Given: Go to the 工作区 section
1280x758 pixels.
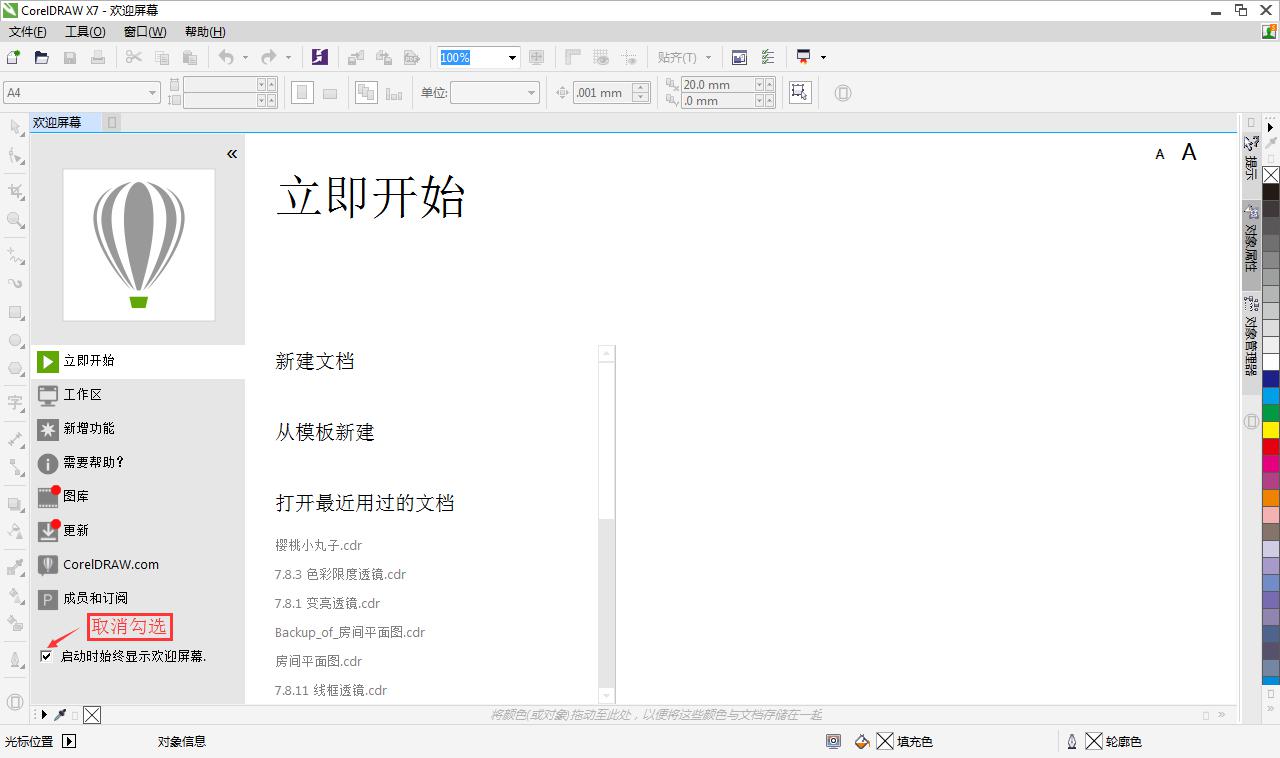Looking at the screenshot, I should click(x=137, y=395).
